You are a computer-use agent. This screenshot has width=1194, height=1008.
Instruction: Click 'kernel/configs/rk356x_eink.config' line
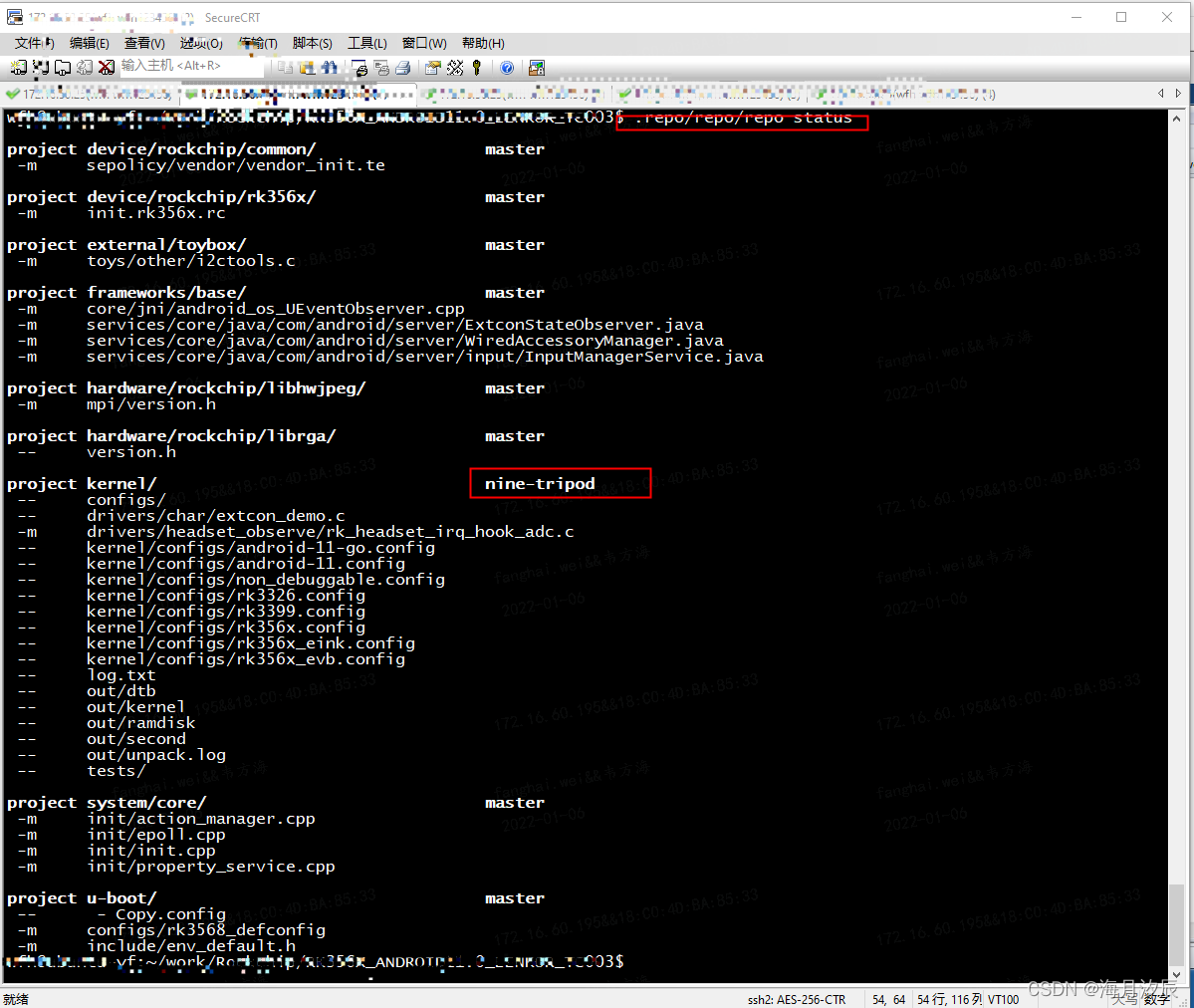tap(251, 643)
